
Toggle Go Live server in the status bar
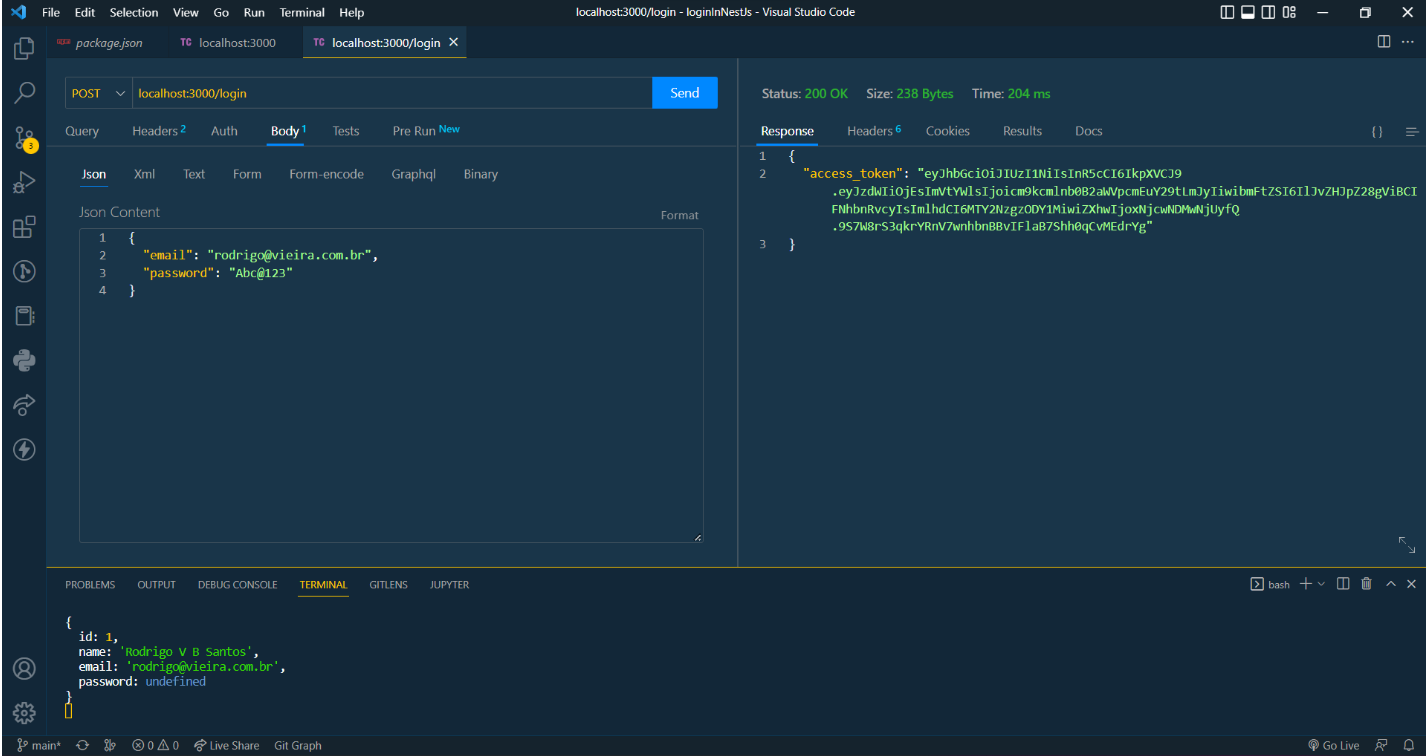pyautogui.click(x=1335, y=745)
